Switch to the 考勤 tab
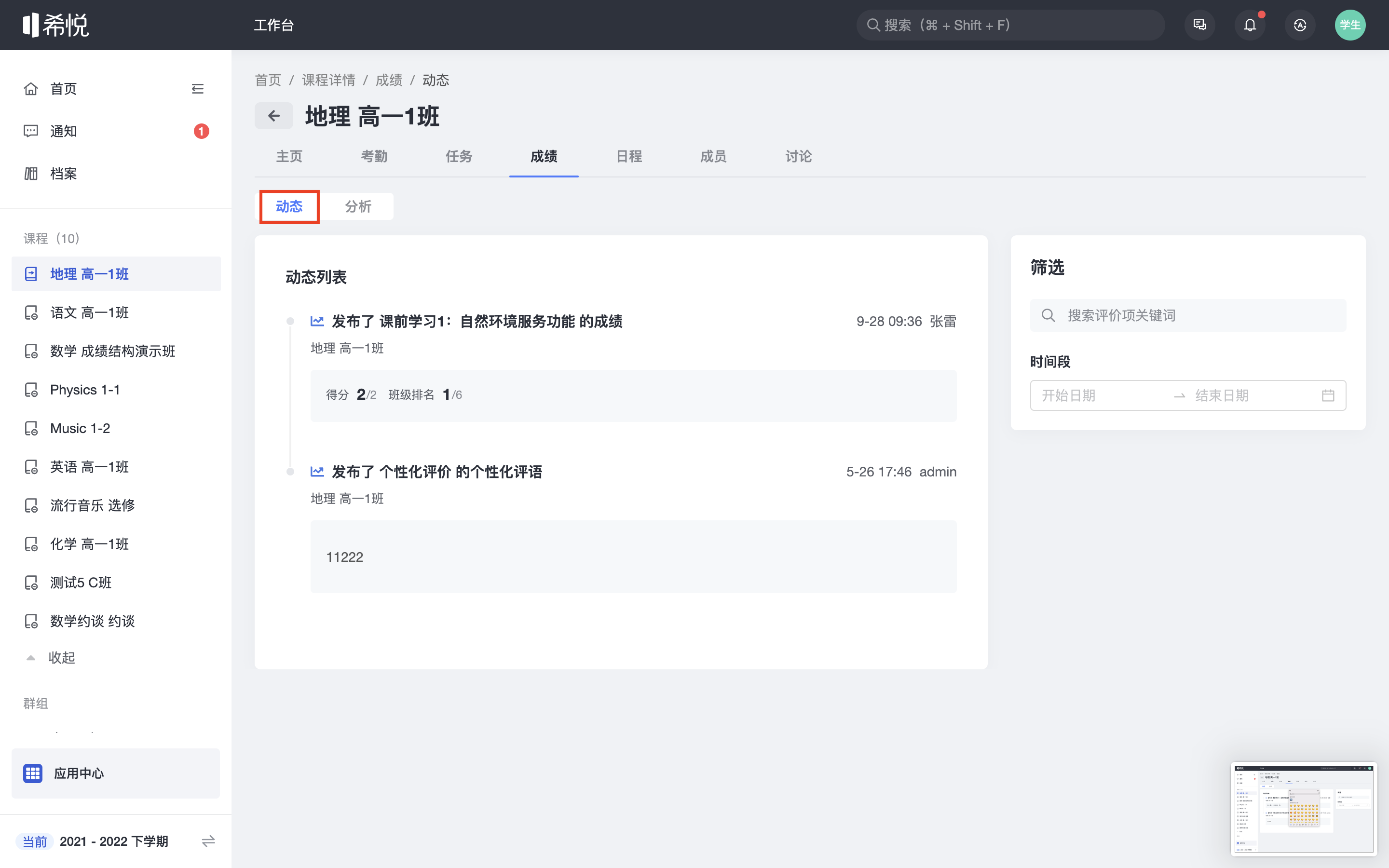The height and width of the screenshot is (868, 1389). click(x=374, y=156)
